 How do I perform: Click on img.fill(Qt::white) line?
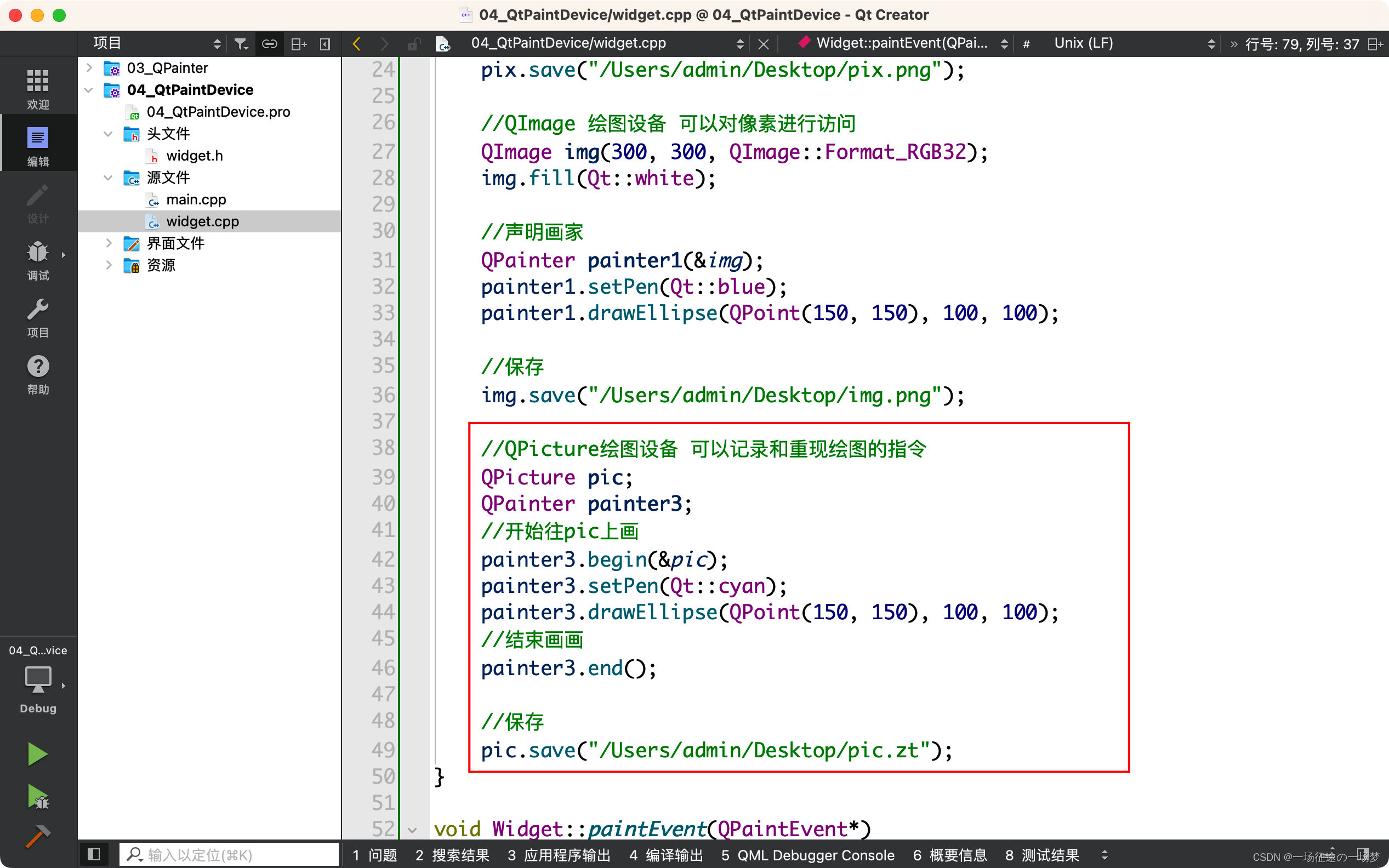[599, 179]
